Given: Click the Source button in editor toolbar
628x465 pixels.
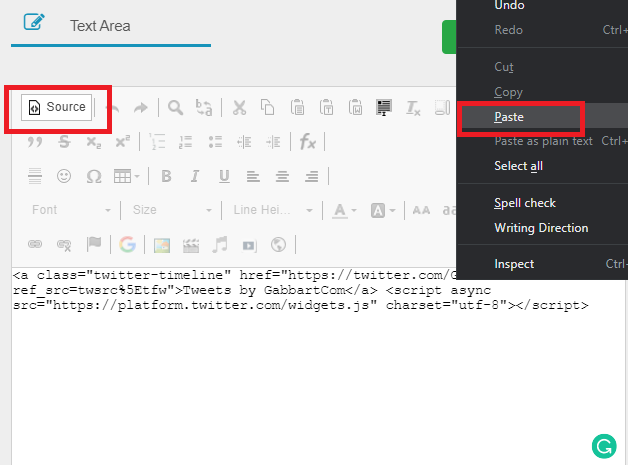Looking at the screenshot, I should pyautogui.click(x=56, y=107).
